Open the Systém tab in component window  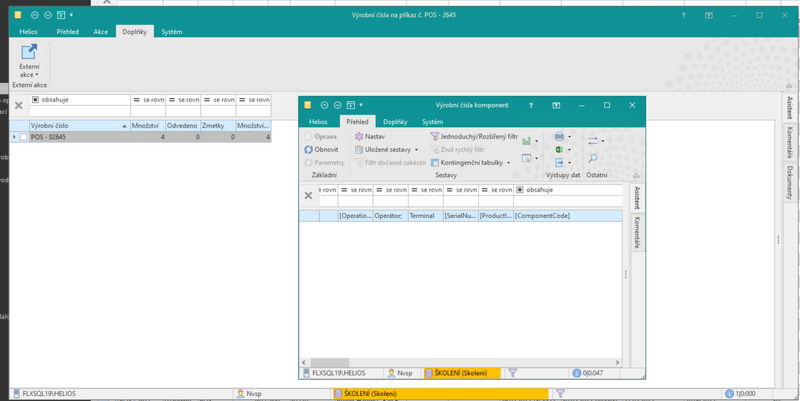(432, 122)
